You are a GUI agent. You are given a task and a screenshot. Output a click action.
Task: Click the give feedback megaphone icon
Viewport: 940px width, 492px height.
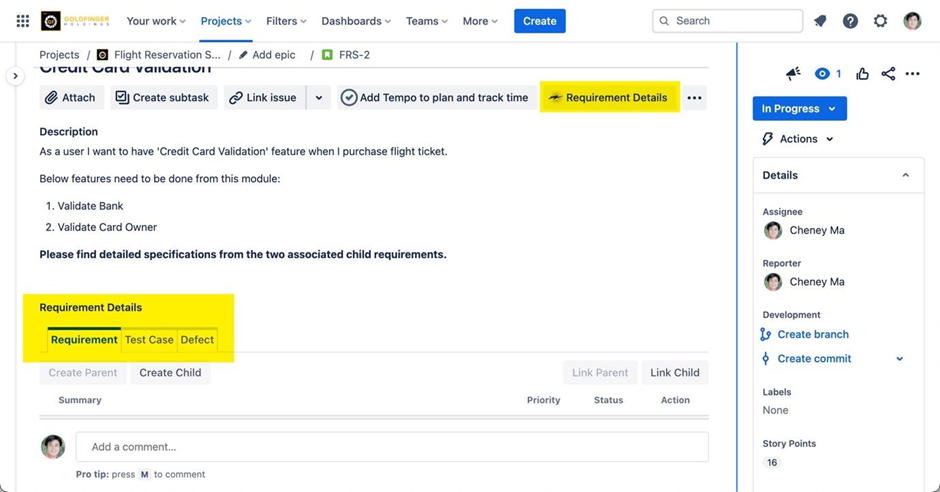tap(793, 74)
